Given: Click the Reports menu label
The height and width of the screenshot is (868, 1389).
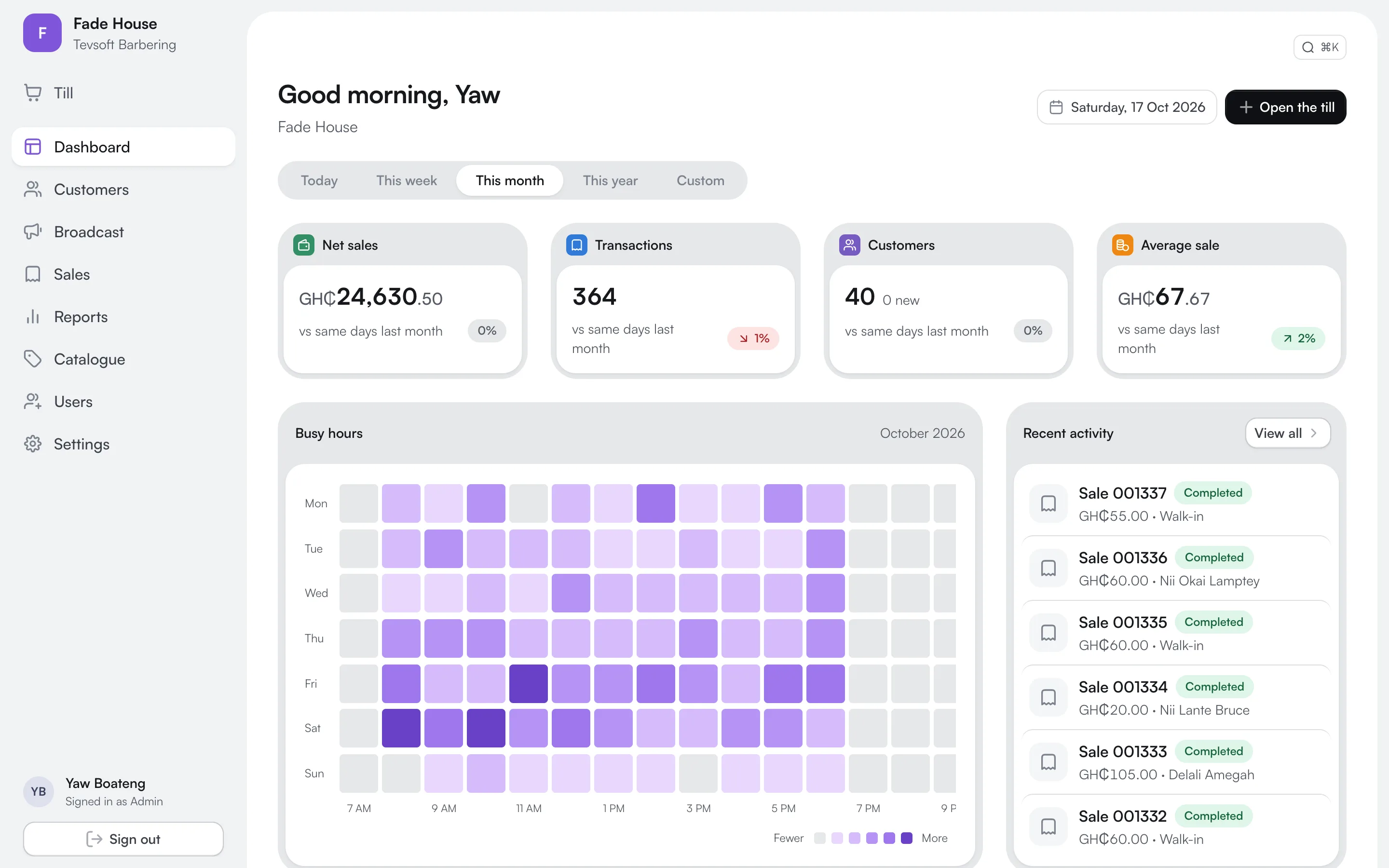Looking at the screenshot, I should point(81,317).
